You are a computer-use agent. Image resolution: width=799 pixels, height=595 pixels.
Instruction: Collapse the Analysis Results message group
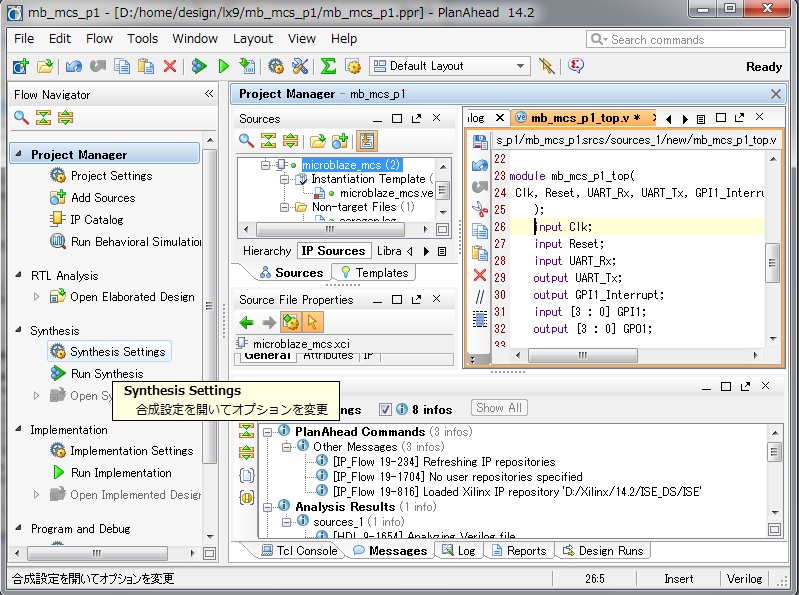[267, 507]
